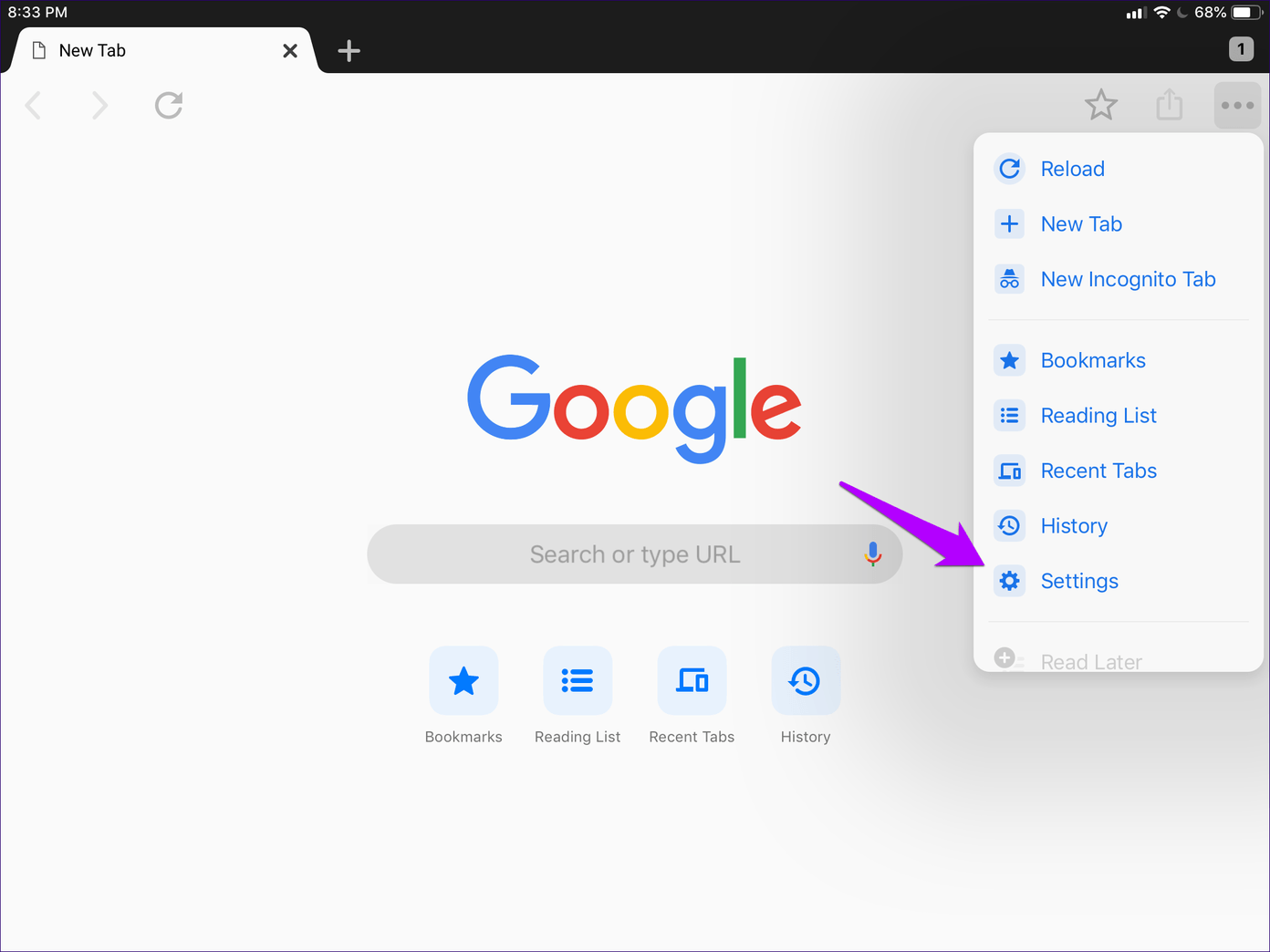Choose New Incognito Tab in menu
The image size is (1270, 952).
pyautogui.click(x=1119, y=279)
